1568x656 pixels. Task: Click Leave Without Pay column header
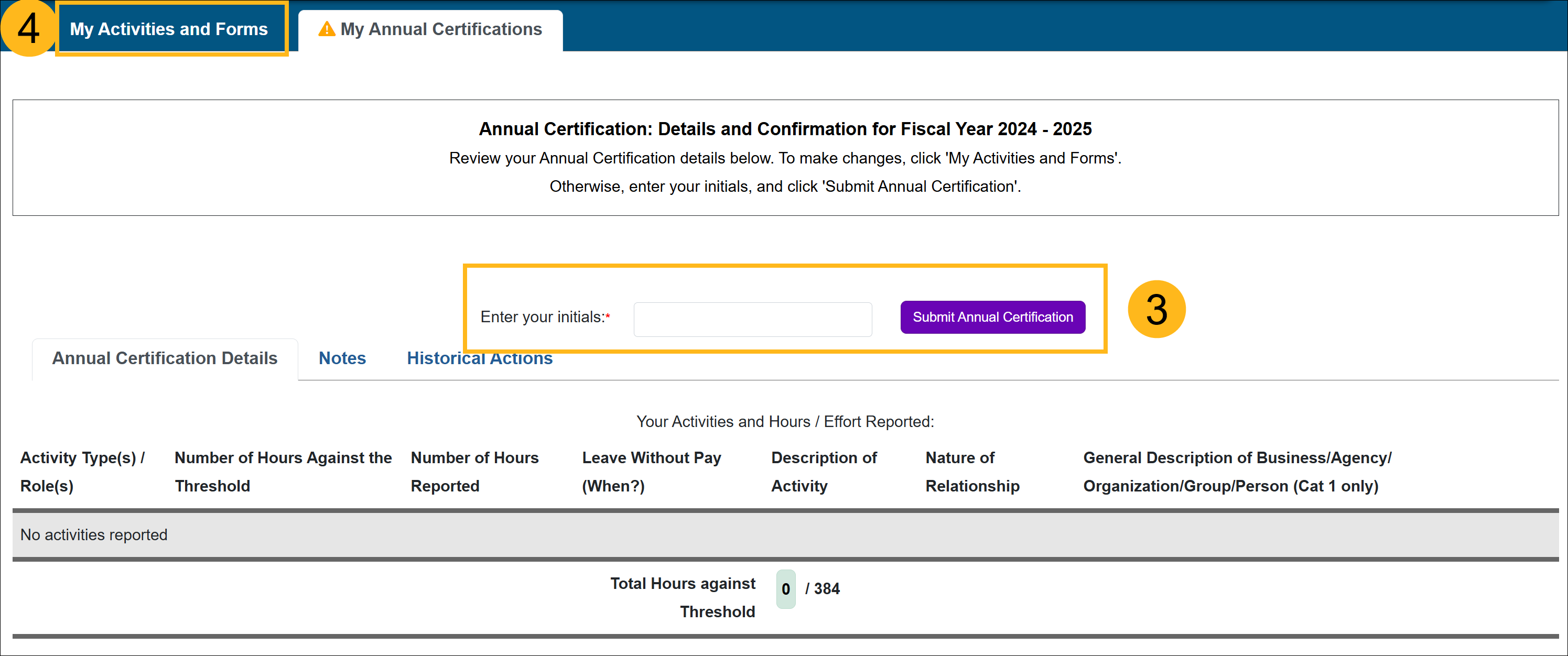pos(651,472)
